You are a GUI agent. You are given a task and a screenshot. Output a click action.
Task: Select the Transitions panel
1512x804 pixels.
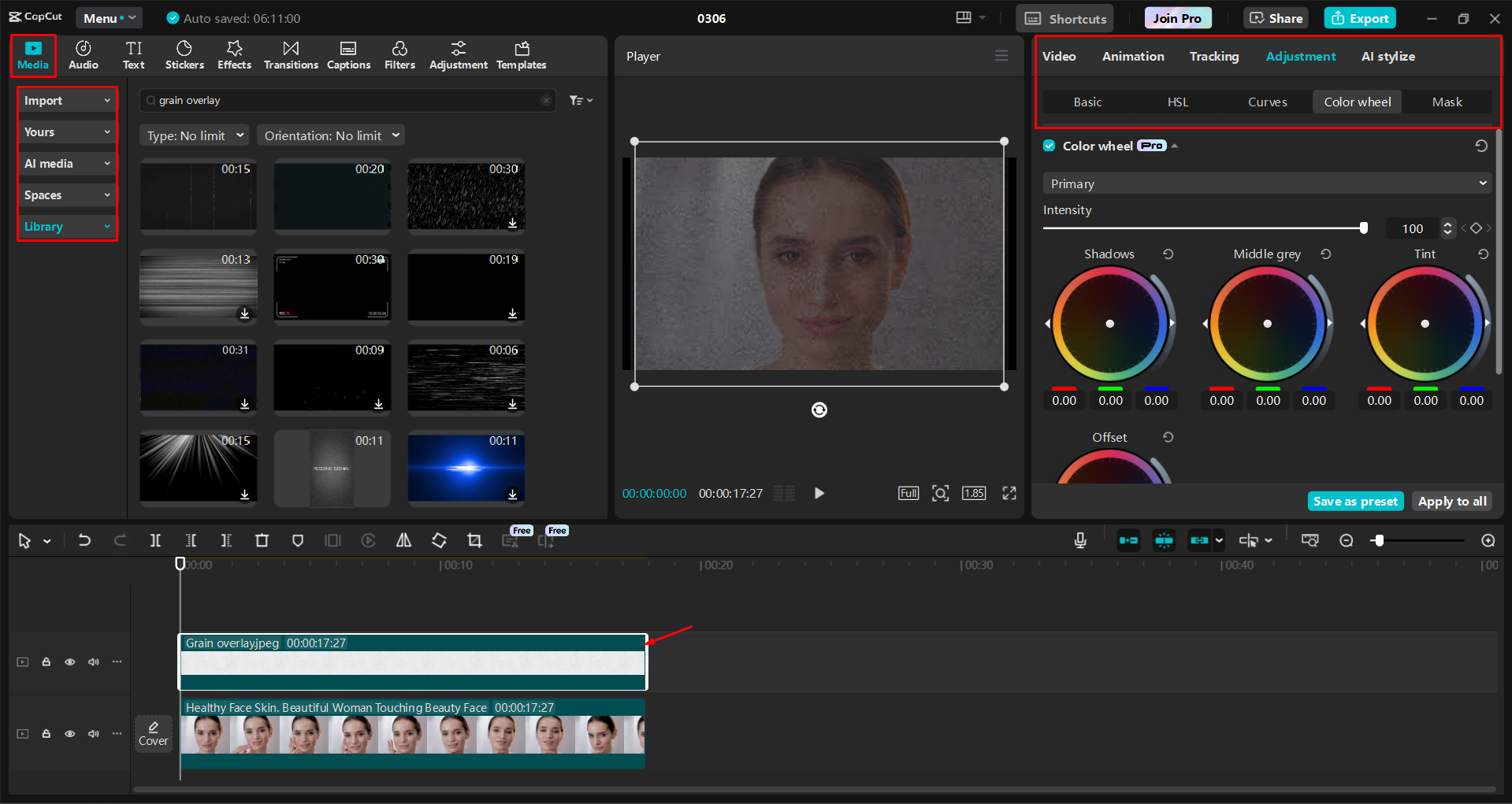[290, 54]
